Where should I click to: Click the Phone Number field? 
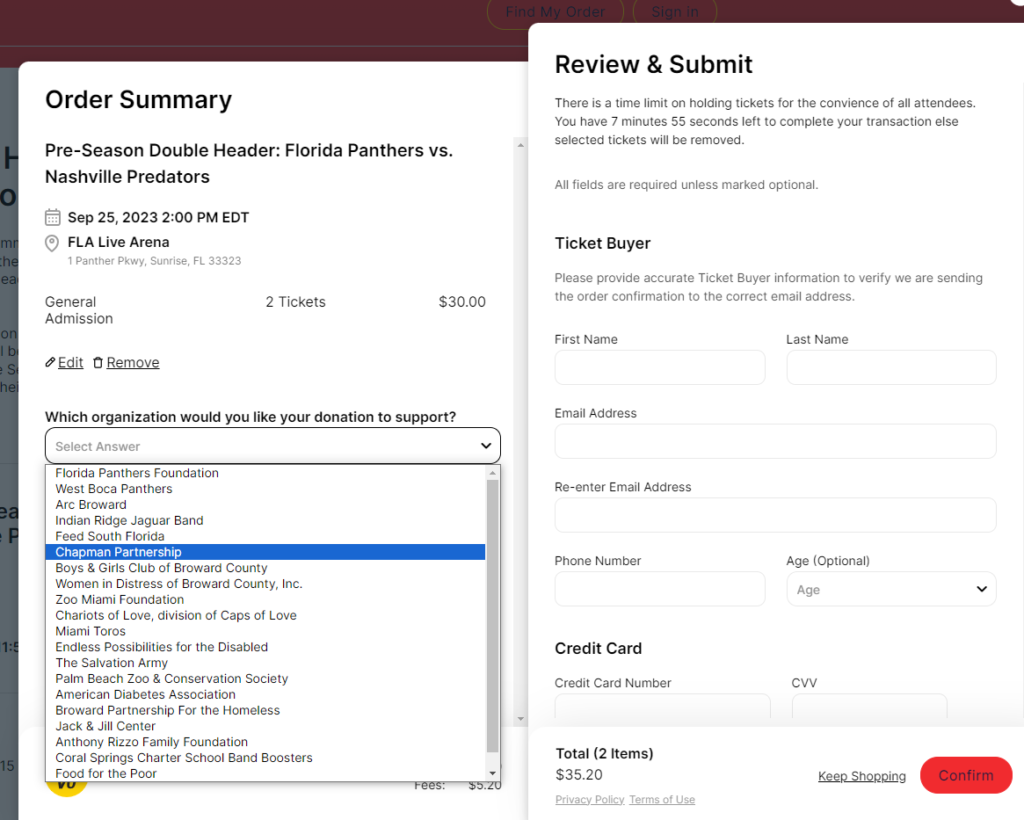pos(660,589)
